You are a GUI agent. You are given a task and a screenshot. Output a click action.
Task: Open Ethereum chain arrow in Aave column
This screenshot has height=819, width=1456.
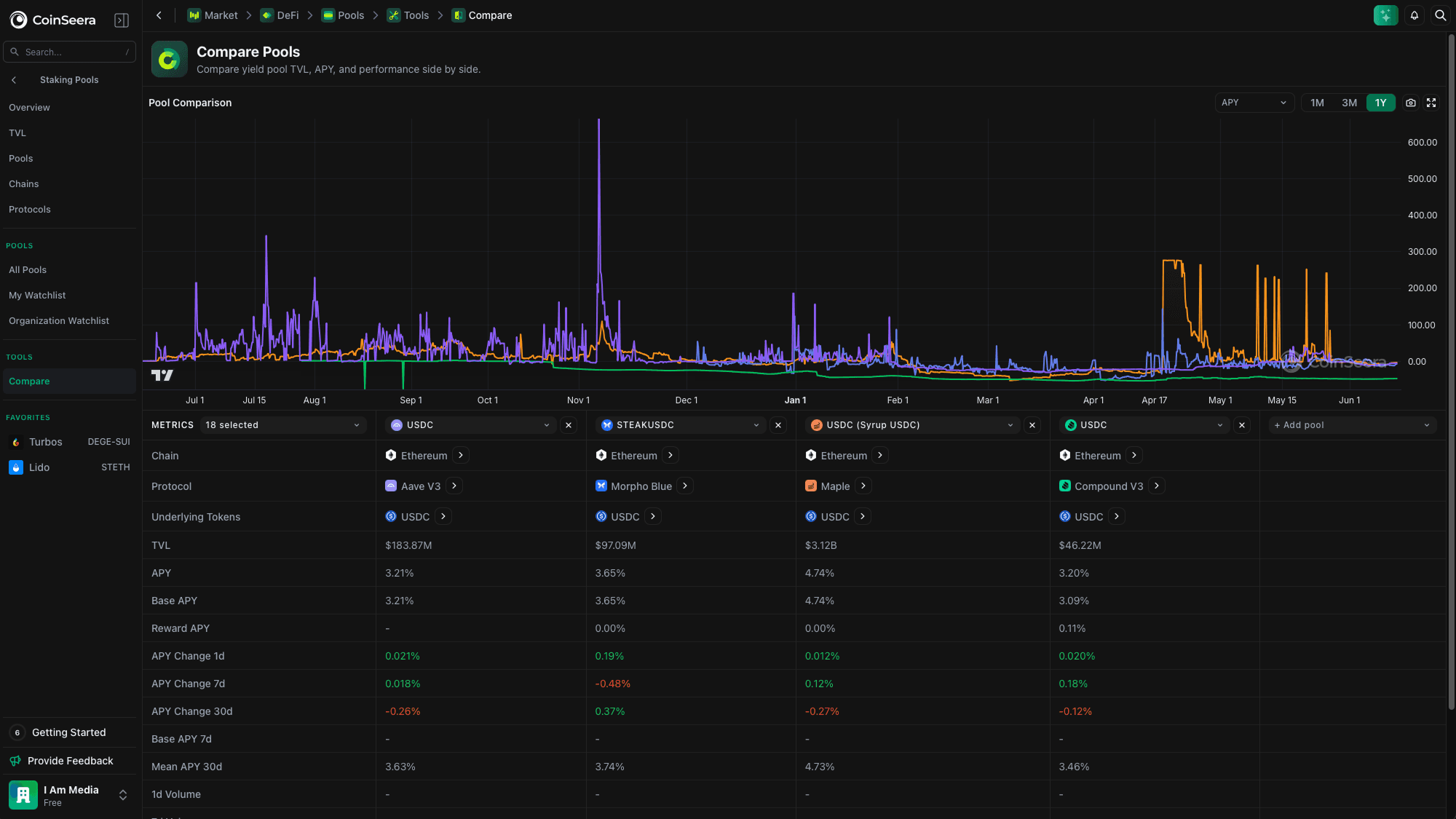tap(461, 455)
